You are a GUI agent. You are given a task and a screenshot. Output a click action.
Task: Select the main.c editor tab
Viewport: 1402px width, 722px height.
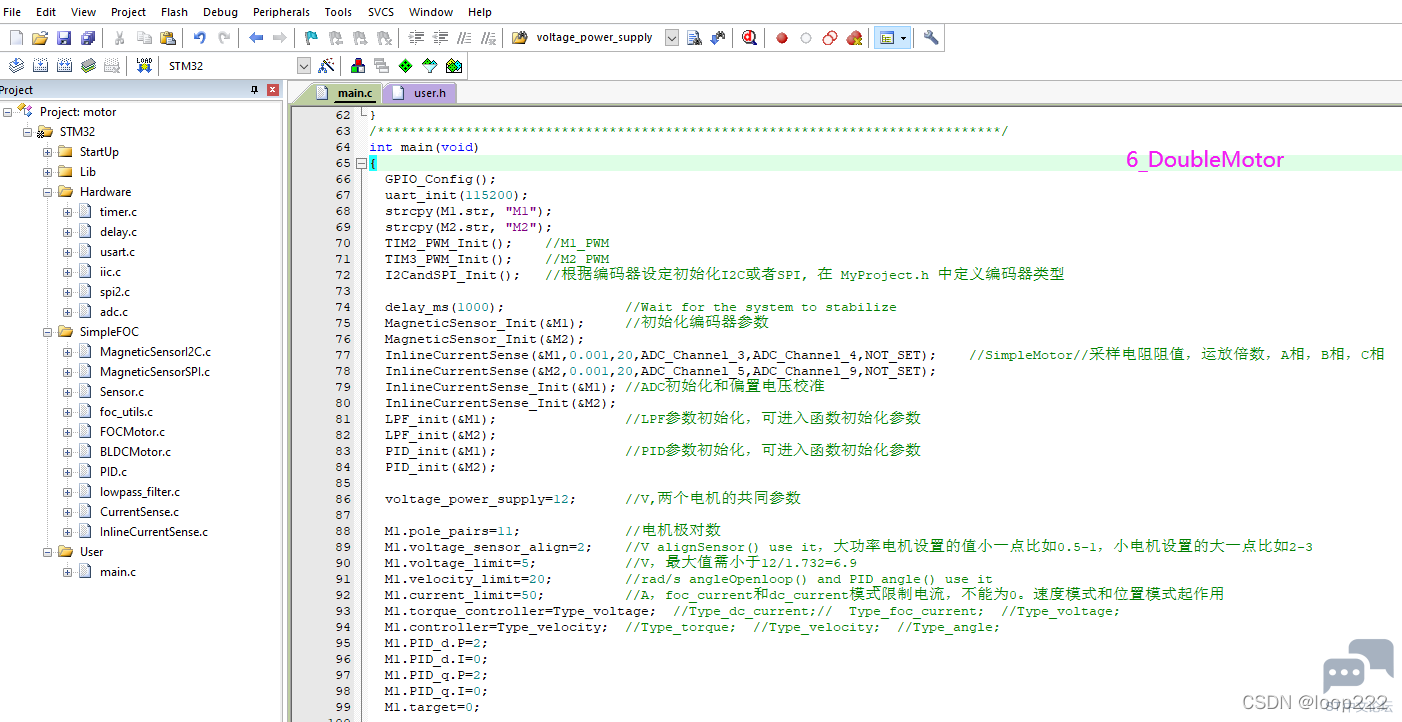(x=344, y=93)
